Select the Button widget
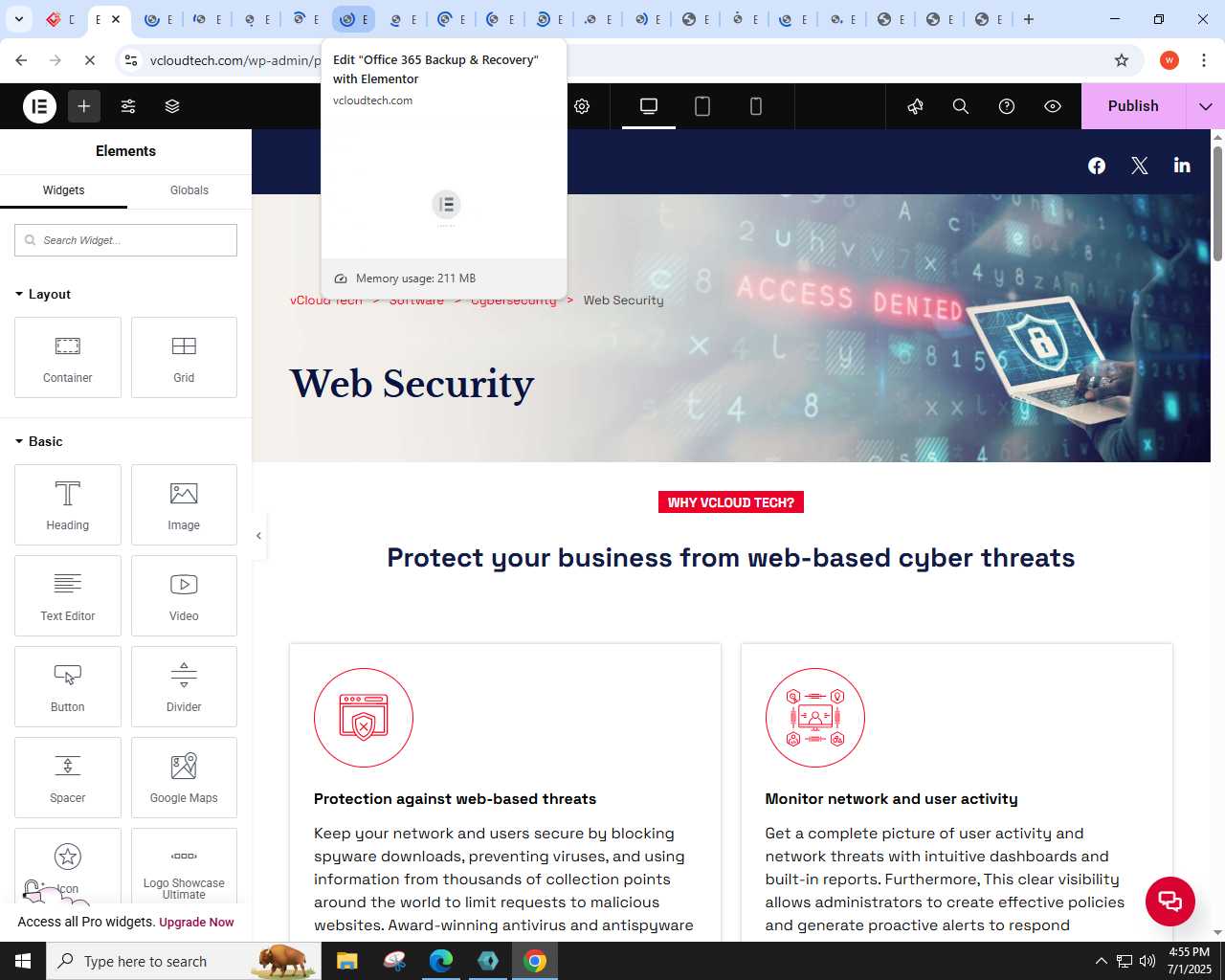The image size is (1225, 980). [68, 686]
